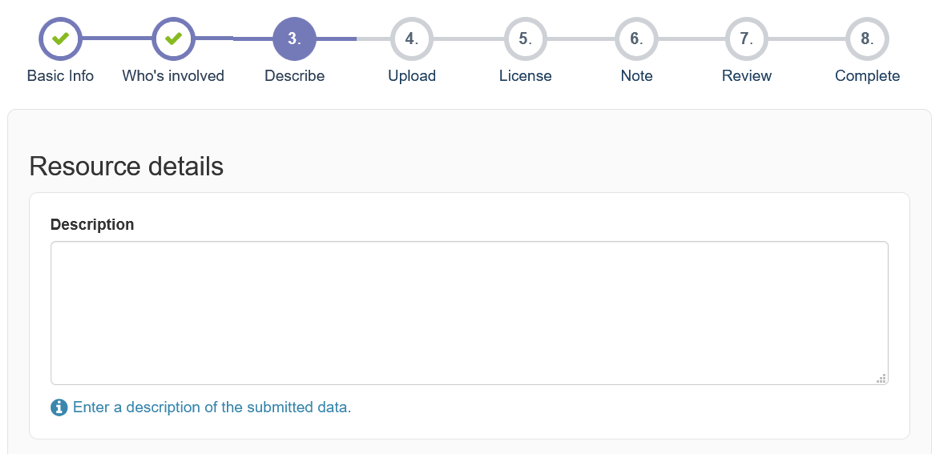Jump to step 5 circle
Image resolution: width=940 pixels, height=454 pixels.
click(x=525, y=39)
